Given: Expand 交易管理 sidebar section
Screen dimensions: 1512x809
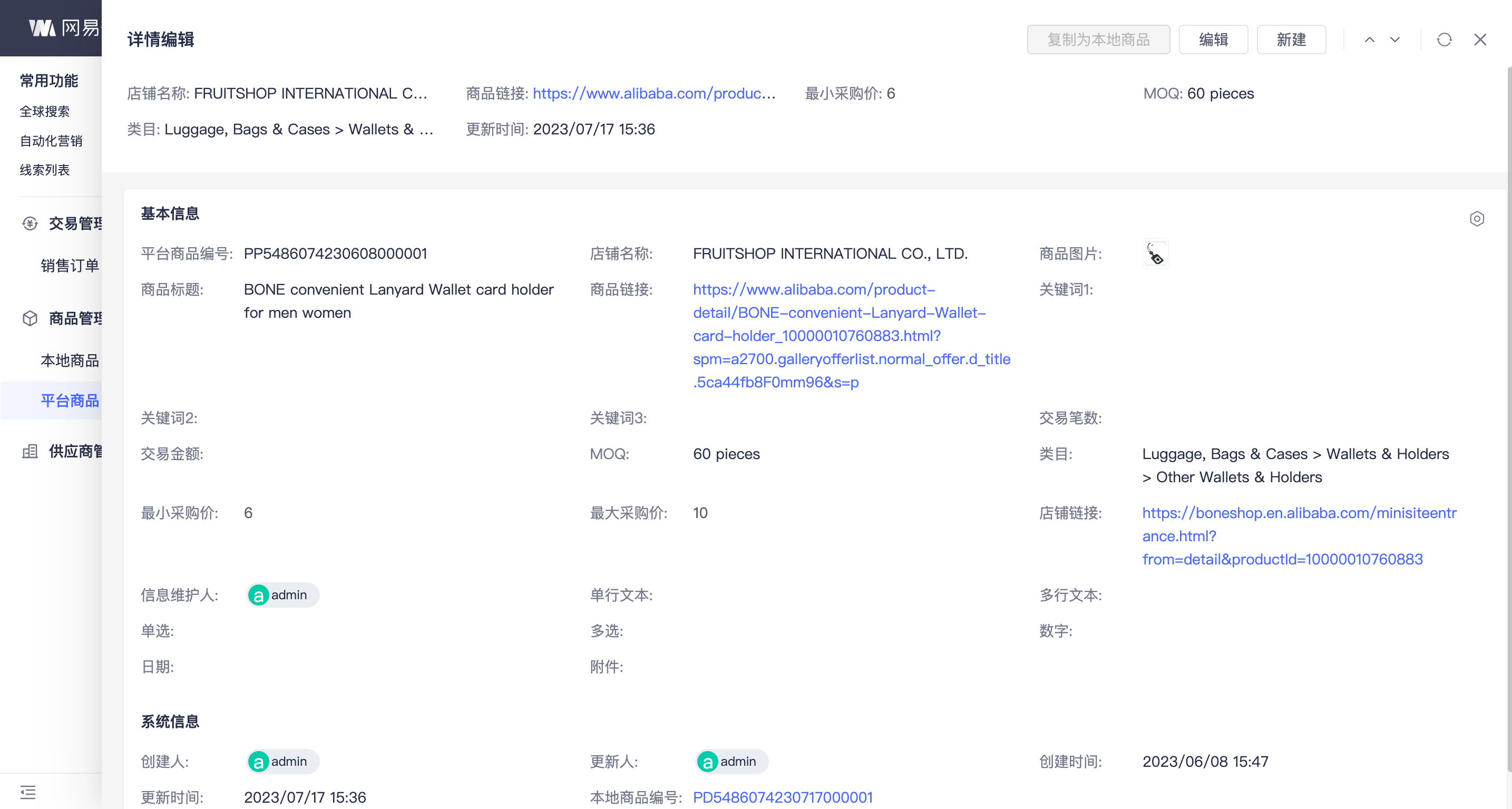Looking at the screenshot, I should coord(75,223).
